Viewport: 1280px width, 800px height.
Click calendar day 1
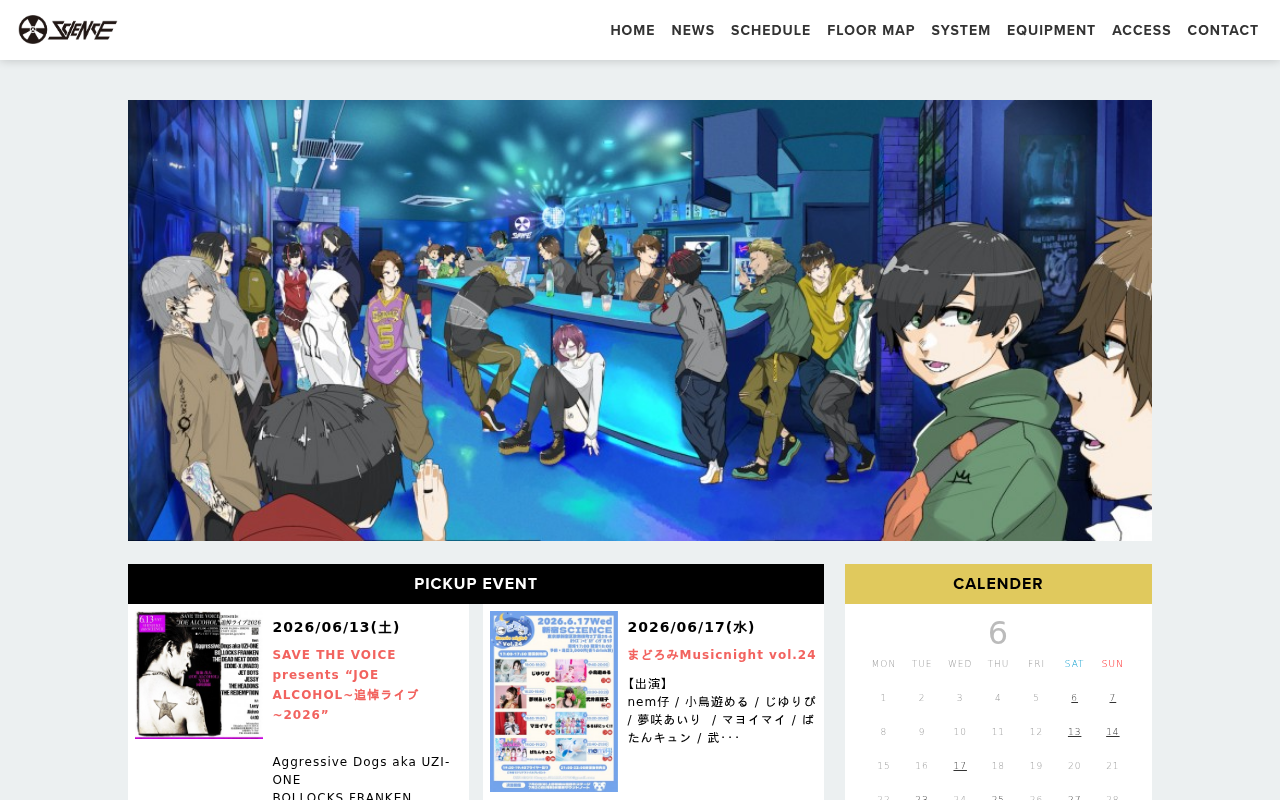(884, 698)
